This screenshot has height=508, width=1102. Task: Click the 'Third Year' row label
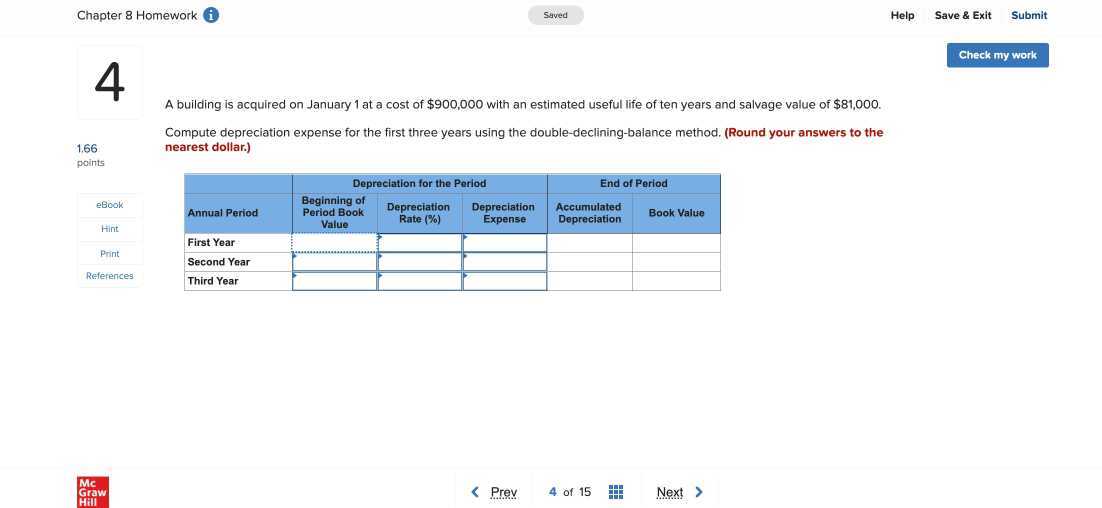(213, 281)
